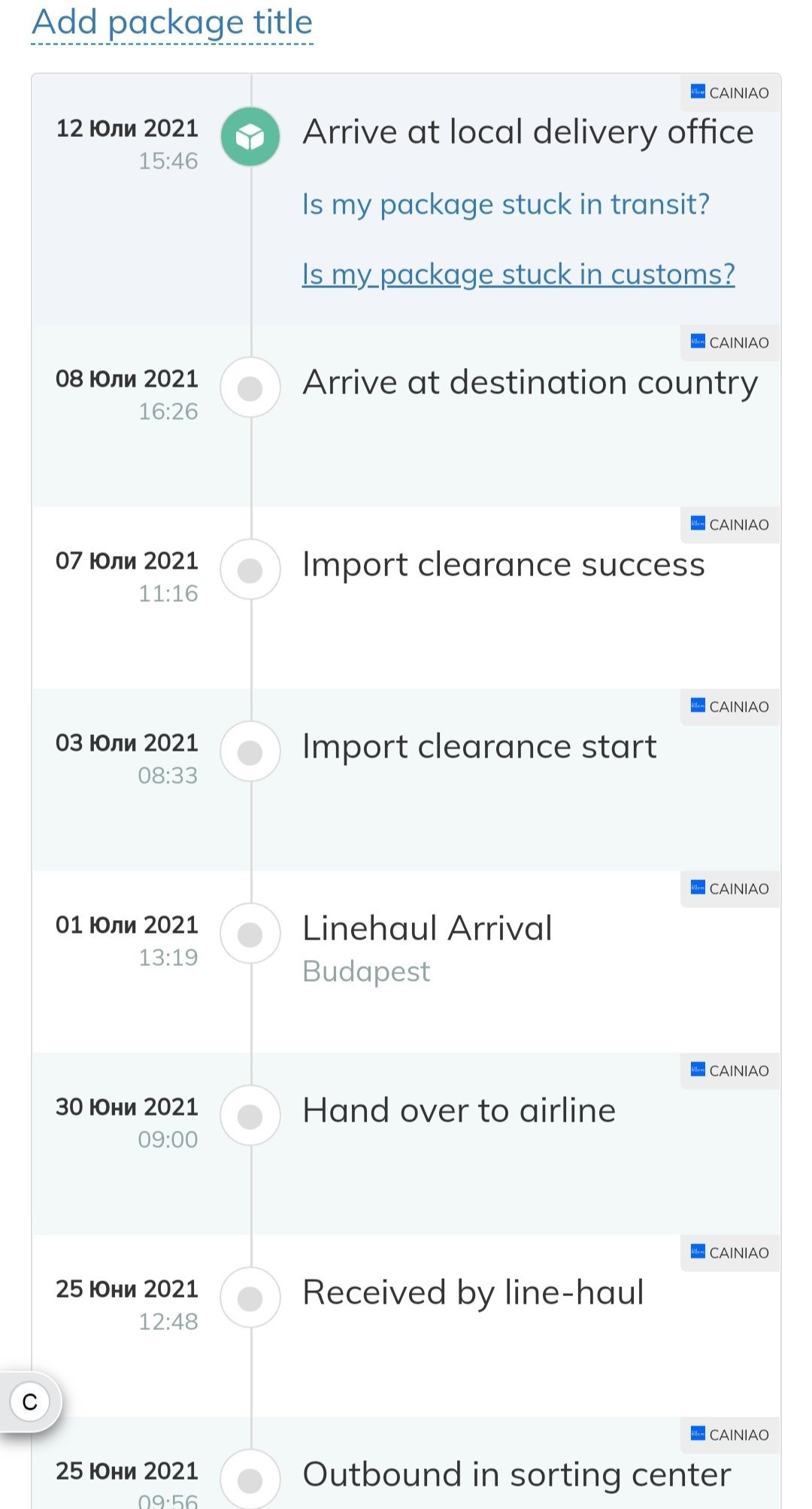Click Cainiao badge on the Received by line-haul entry

click(730, 1253)
